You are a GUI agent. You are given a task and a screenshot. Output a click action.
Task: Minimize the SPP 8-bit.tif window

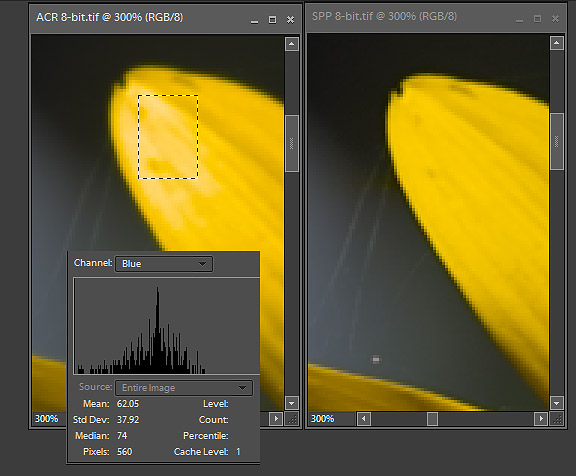[x=519, y=19]
